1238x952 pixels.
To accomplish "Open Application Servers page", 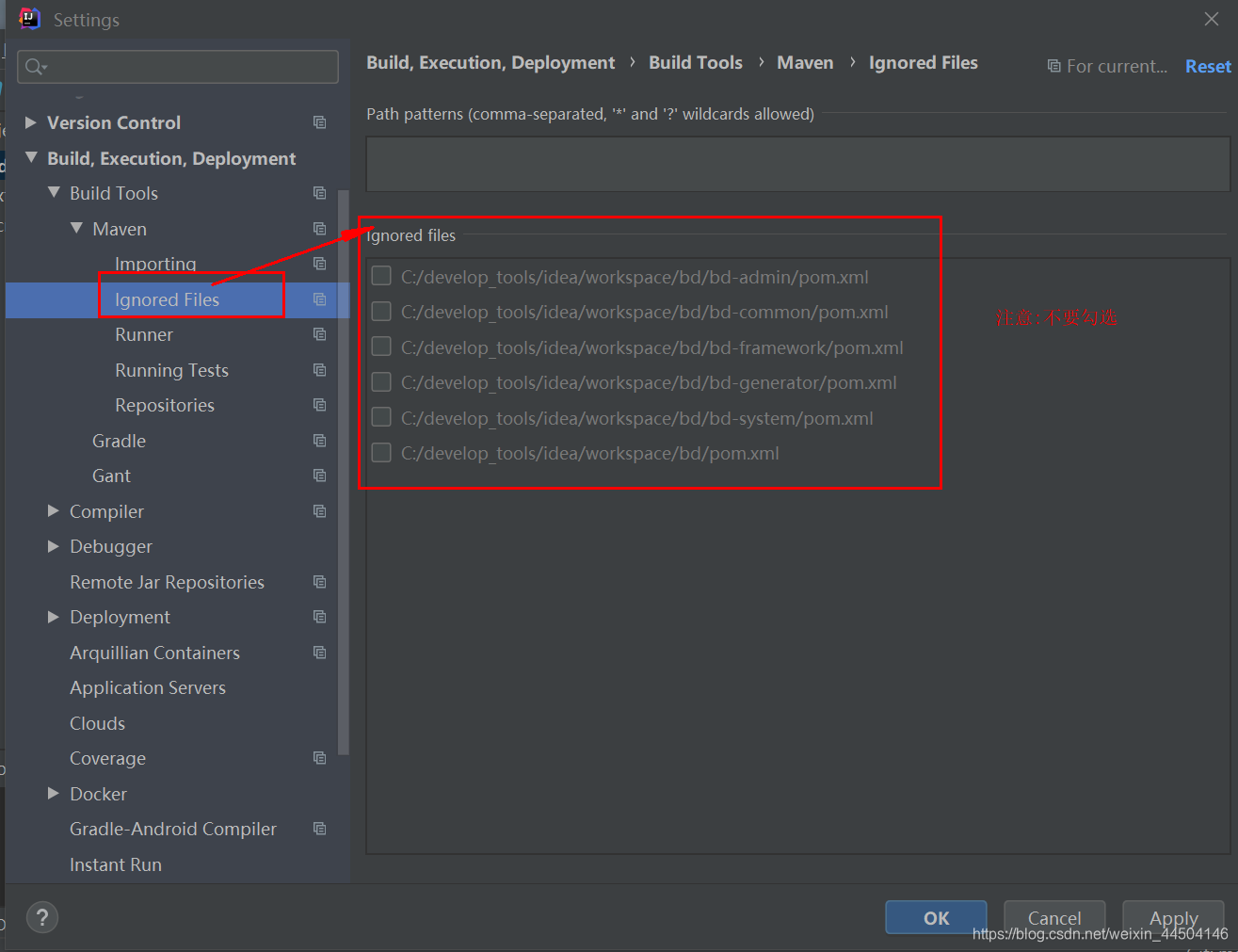I will pyautogui.click(x=148, y=687).
